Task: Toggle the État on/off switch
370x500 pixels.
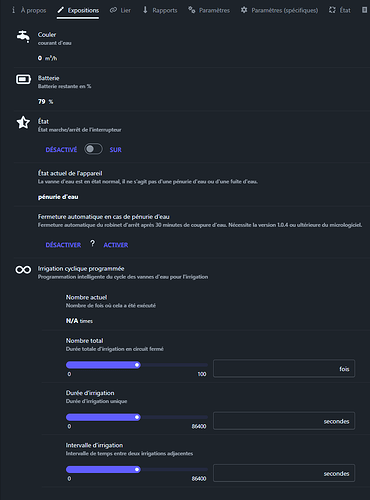Action: pos(93,149)
